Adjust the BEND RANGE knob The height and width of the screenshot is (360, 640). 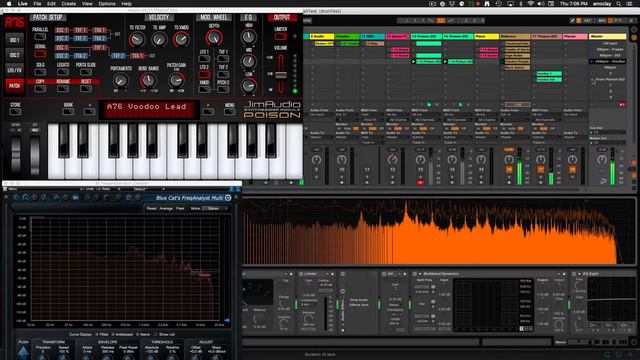tap(149, 80)
